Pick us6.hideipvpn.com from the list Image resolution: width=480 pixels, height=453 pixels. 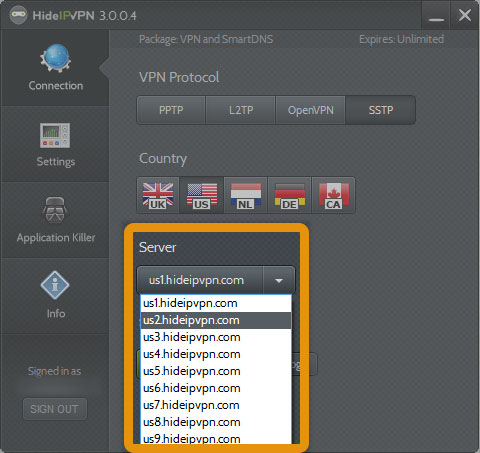tap(216, 388)
